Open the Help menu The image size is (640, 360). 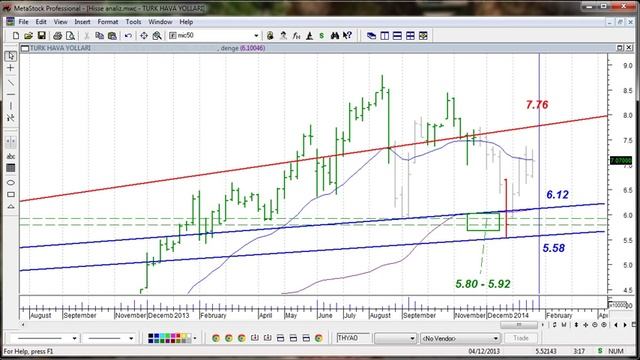[x=186, y=22]
